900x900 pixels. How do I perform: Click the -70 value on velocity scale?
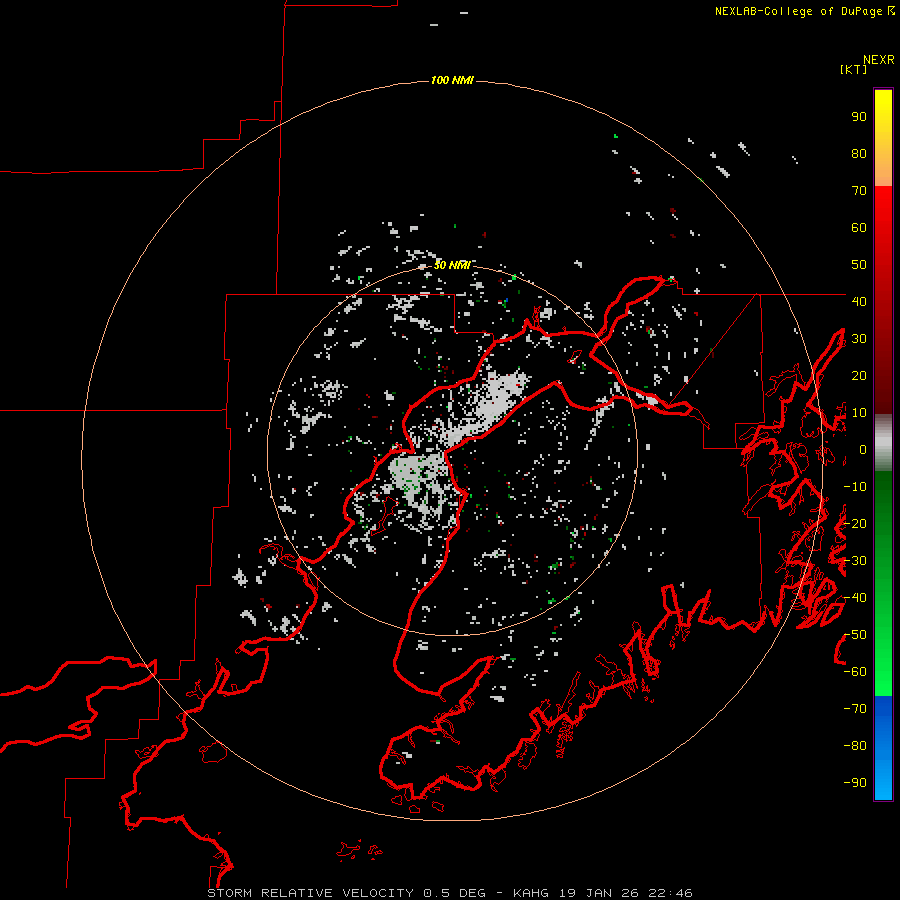click(x=855, y=709)
